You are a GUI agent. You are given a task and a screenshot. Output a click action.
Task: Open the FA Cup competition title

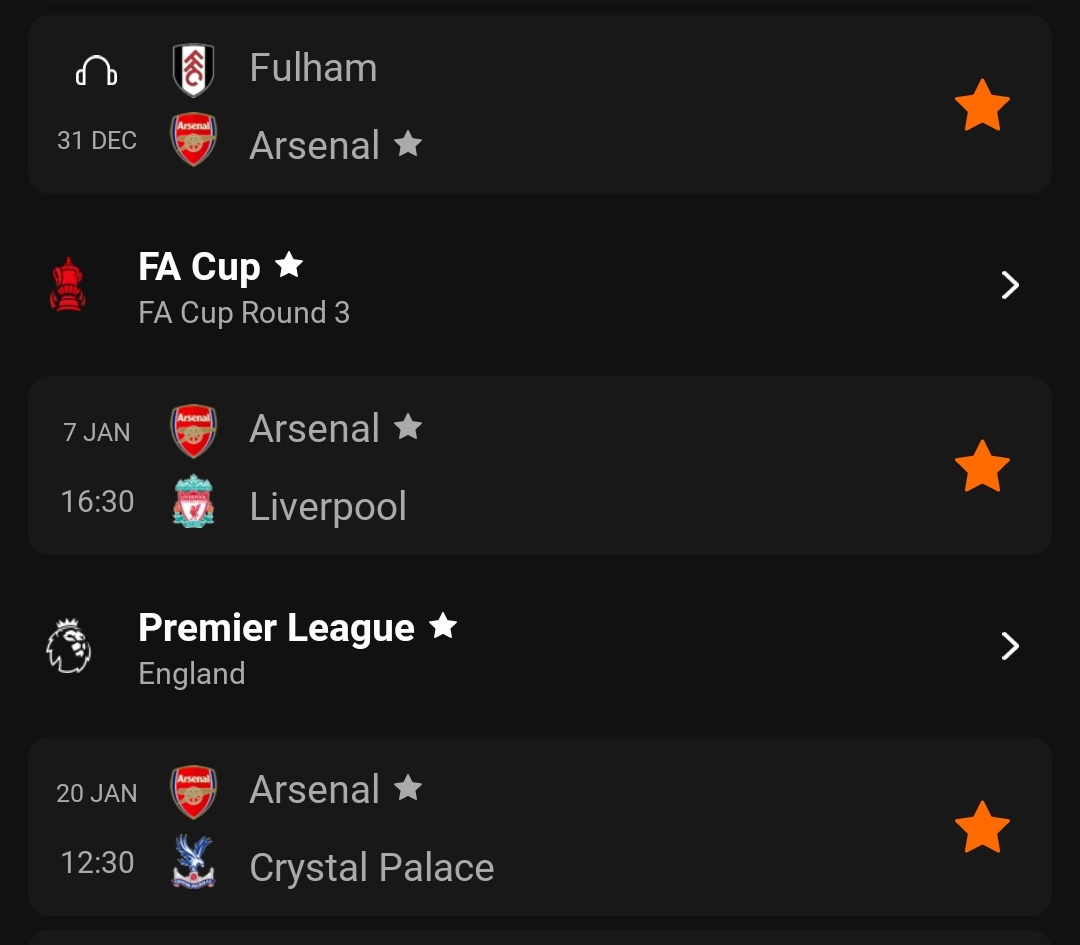[199, 267]
